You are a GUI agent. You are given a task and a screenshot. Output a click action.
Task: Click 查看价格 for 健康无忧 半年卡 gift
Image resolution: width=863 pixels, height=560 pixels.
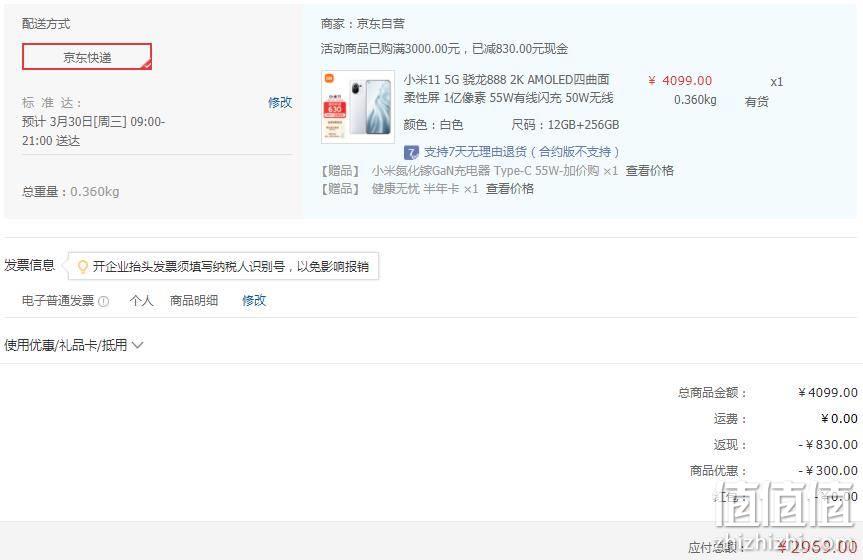point(510,189)
